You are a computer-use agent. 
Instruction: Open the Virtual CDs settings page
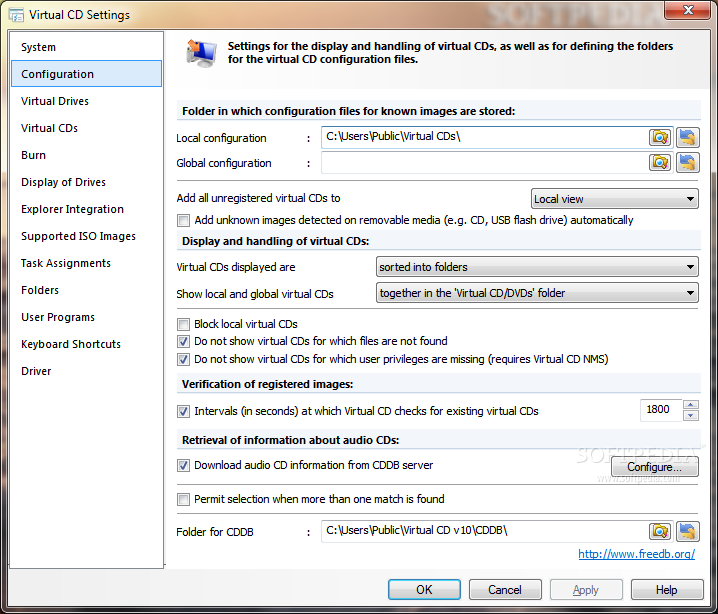pos(87,128)
